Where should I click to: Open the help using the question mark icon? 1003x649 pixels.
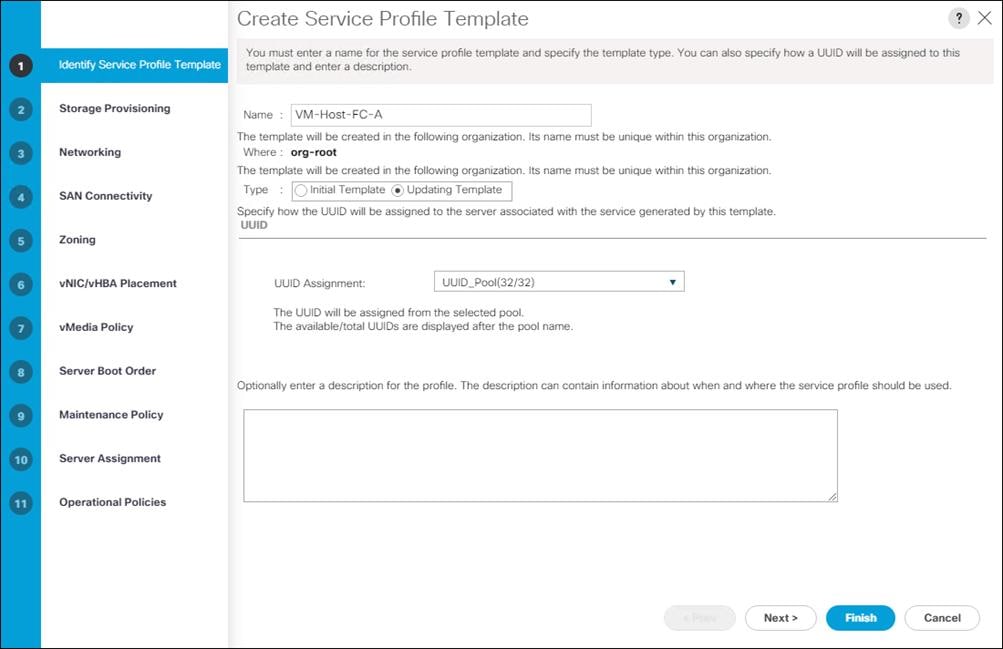click(x=958, y=17)
